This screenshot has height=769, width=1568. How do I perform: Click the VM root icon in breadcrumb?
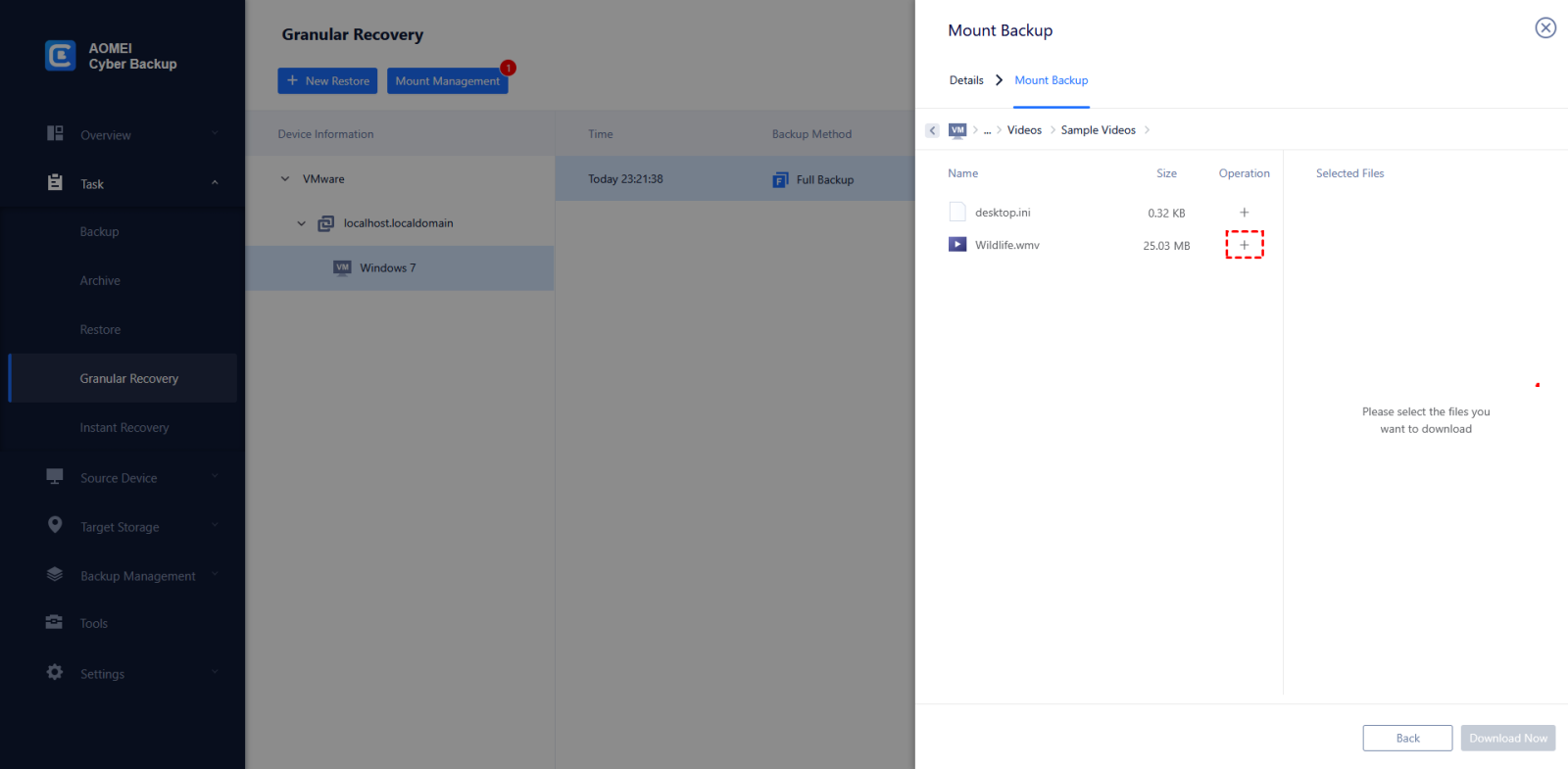(x=957, y=130)
